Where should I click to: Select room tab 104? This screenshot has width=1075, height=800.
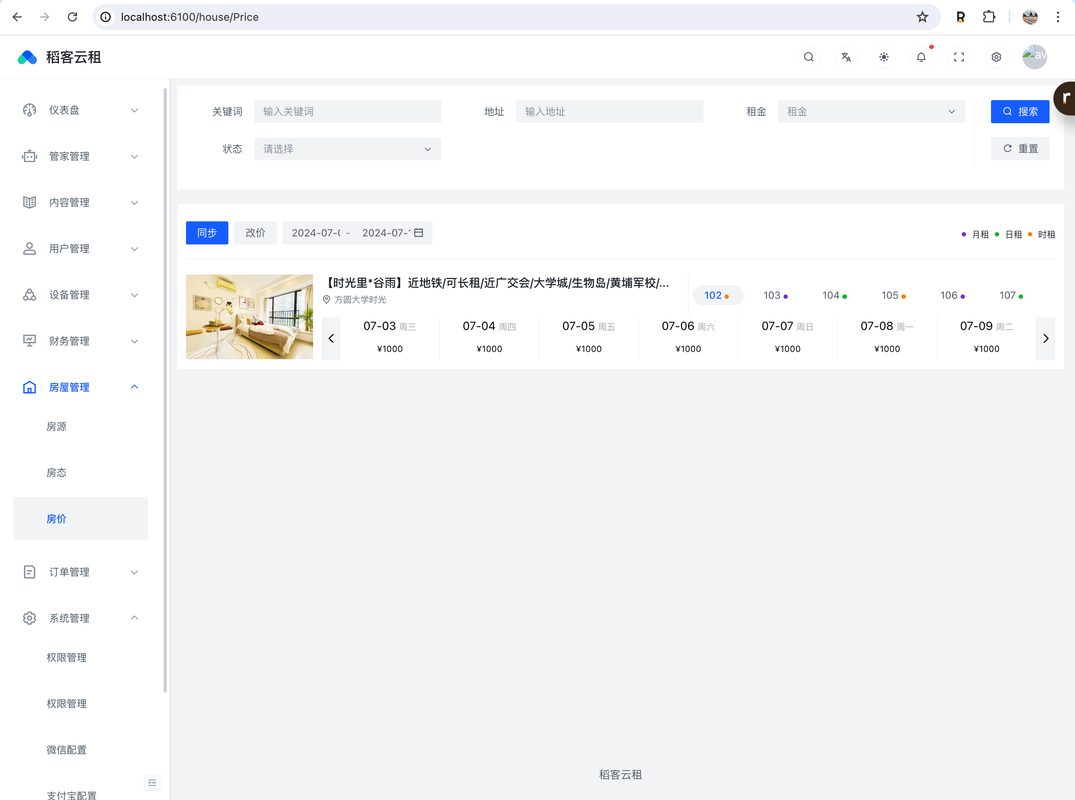[835, 295]
